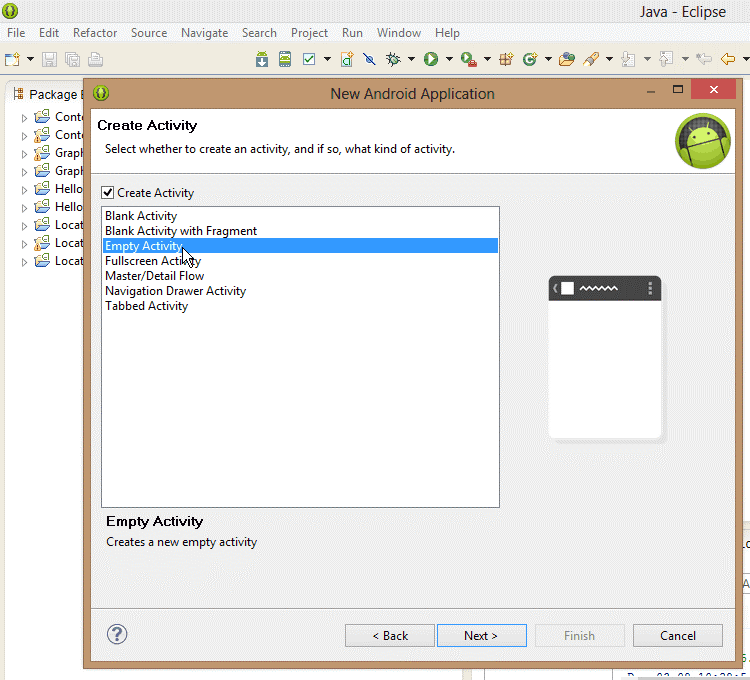Cancel the New Android Application wizard
The width and height of the screenshot is (750, 680).
coord(677,636)
